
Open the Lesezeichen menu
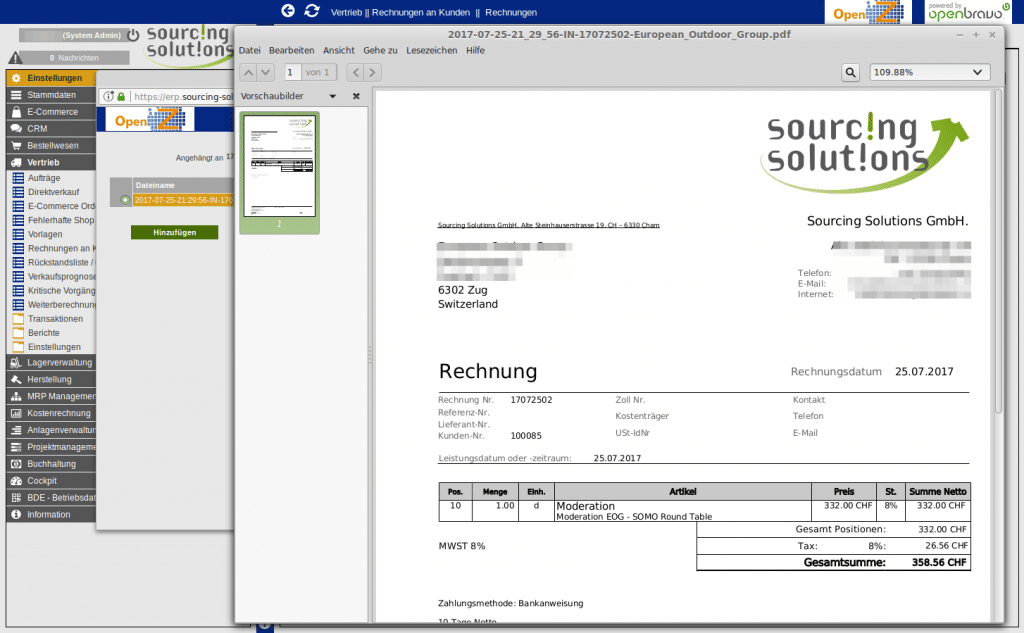(432, 50)
